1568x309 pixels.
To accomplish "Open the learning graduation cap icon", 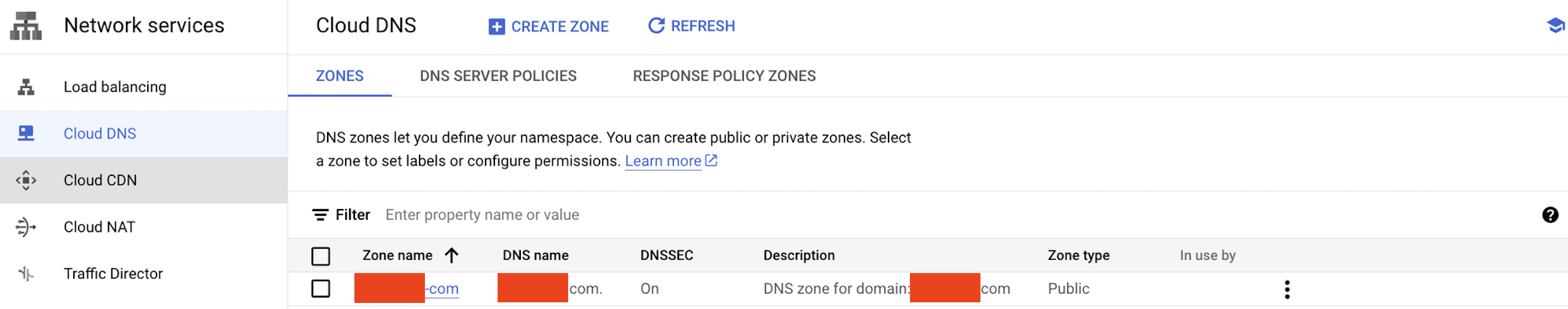I will click(x=1555, y=26).
